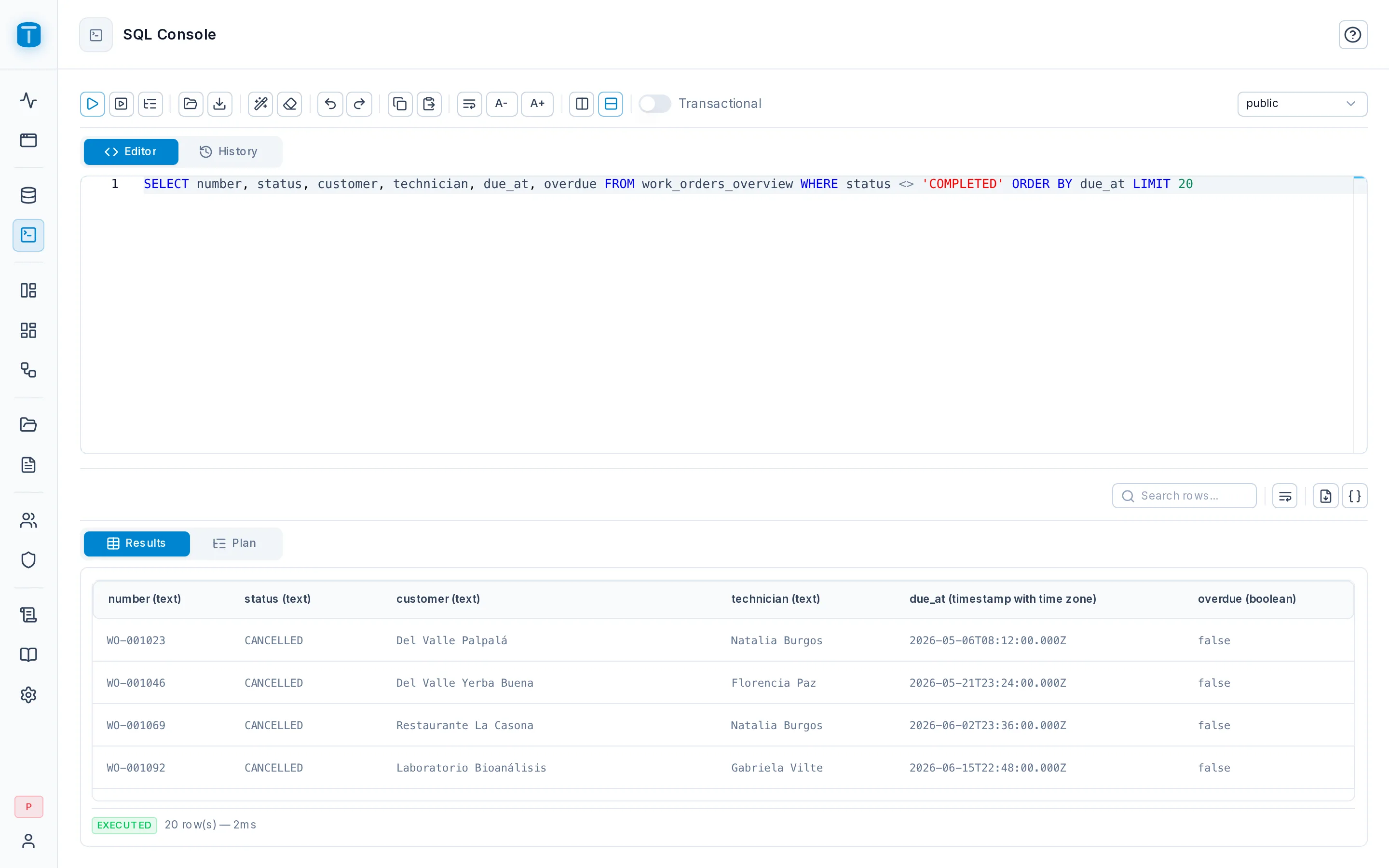Enable the Transactional toggle
Viewport: 1389px width, 868px height.
[655, 104]
